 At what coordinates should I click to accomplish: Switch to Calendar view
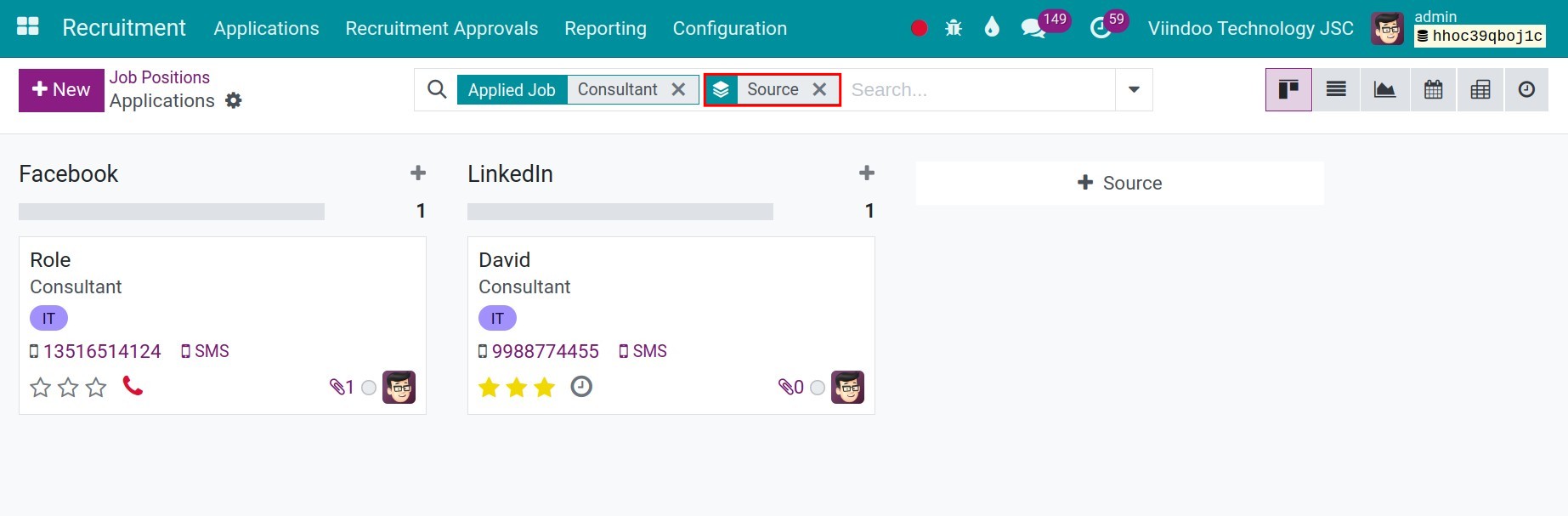point(1433,89)
